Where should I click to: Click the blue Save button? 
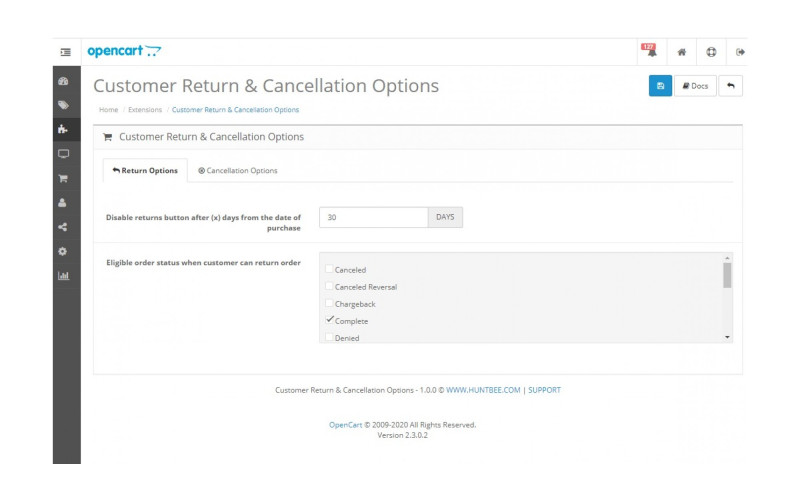coord(660,86)
